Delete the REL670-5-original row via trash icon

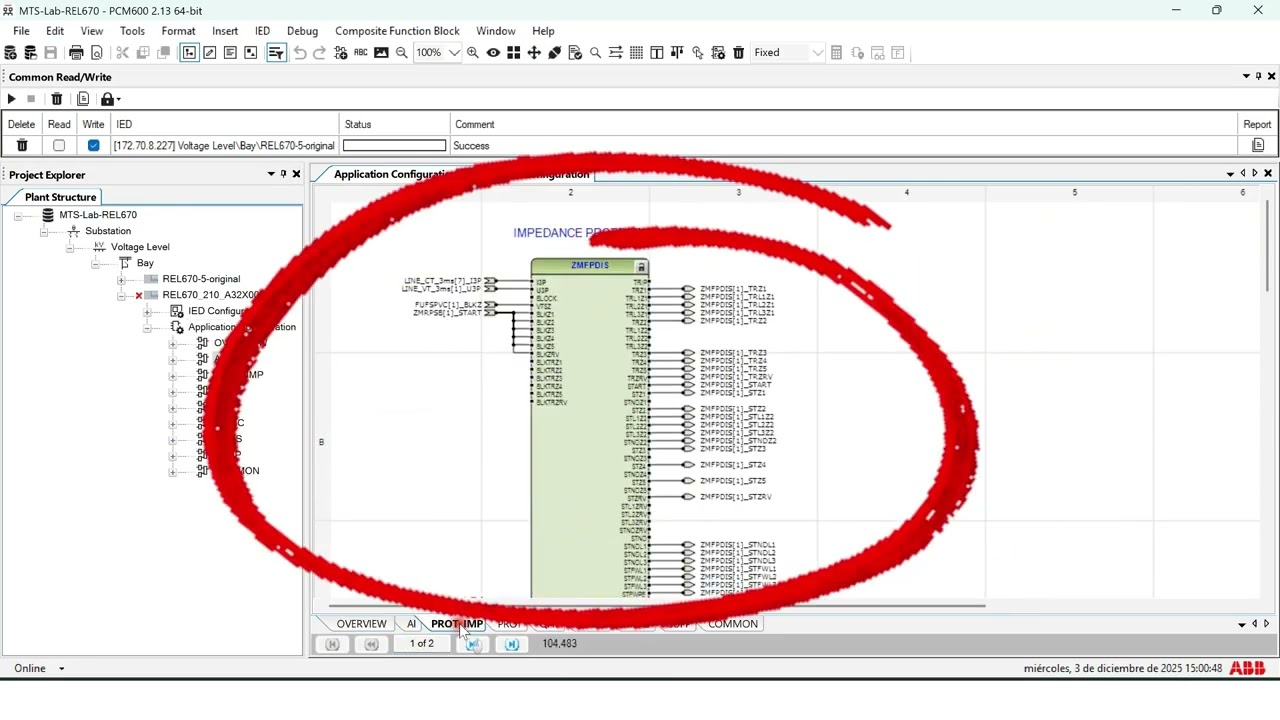point(22,146)
